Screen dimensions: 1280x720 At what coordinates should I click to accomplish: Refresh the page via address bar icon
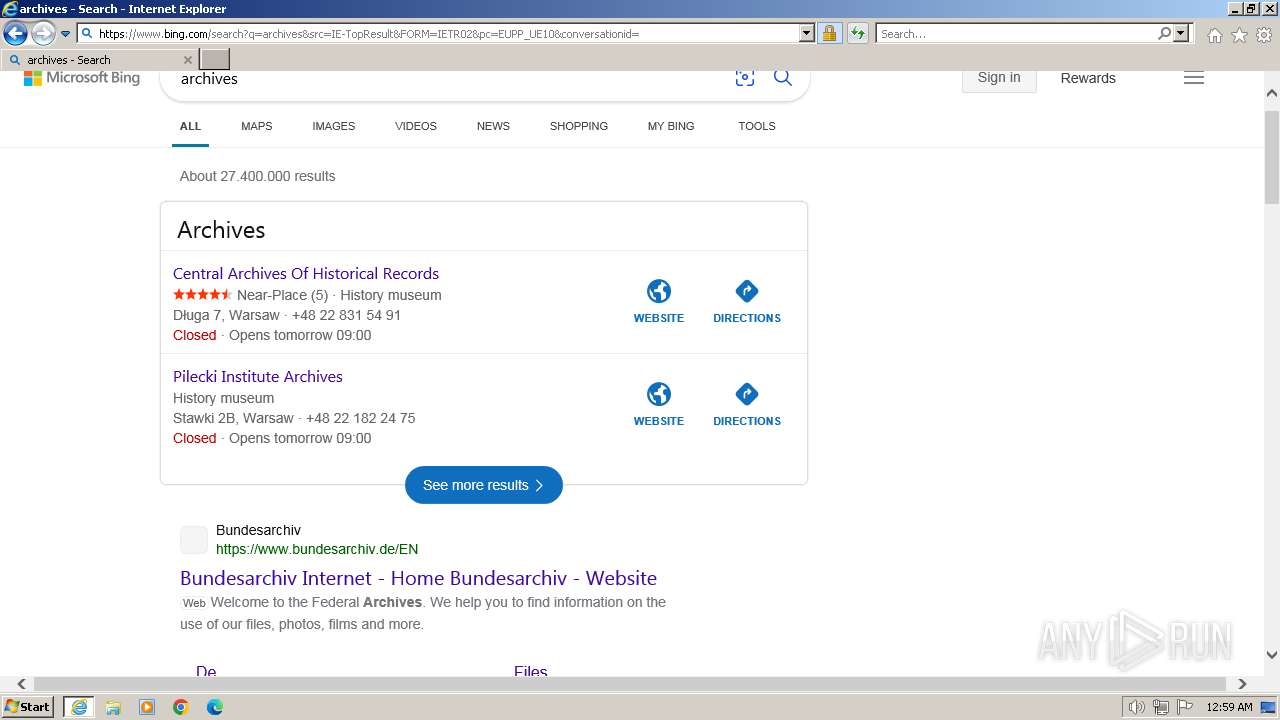pos(857,33)
